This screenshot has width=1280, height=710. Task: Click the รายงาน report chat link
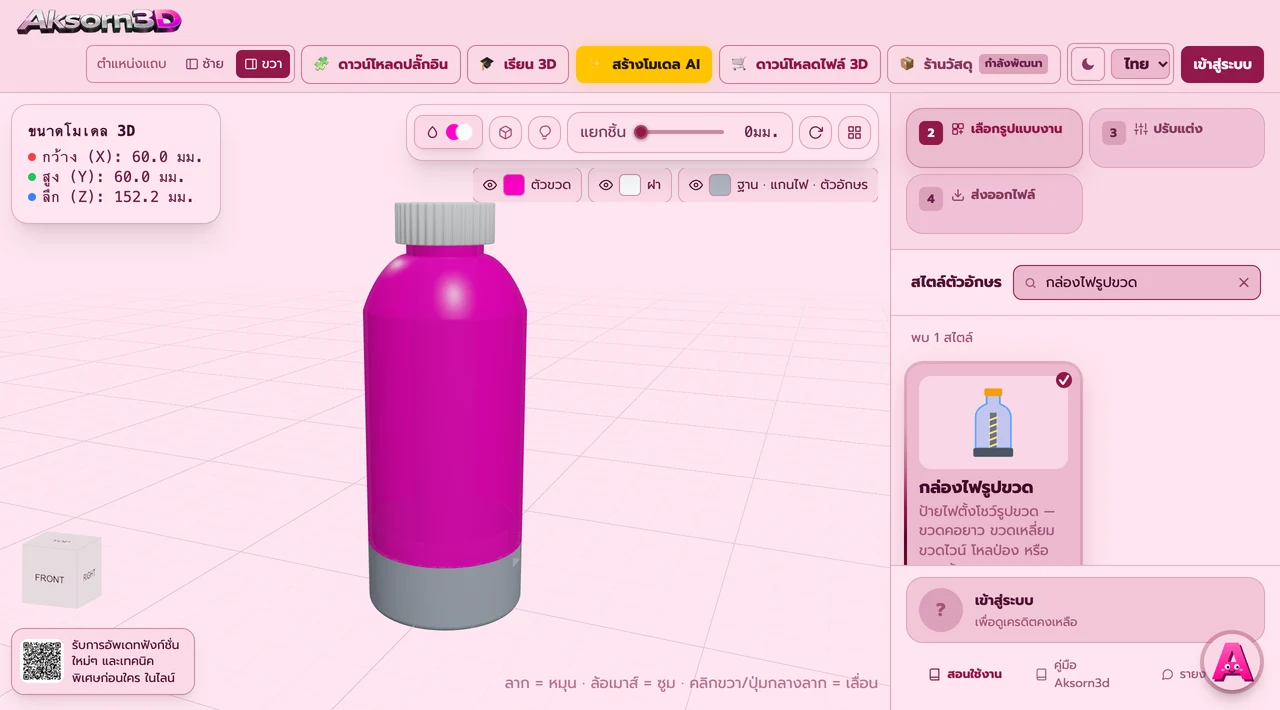pyautogui.click(x=1183, y=674)
